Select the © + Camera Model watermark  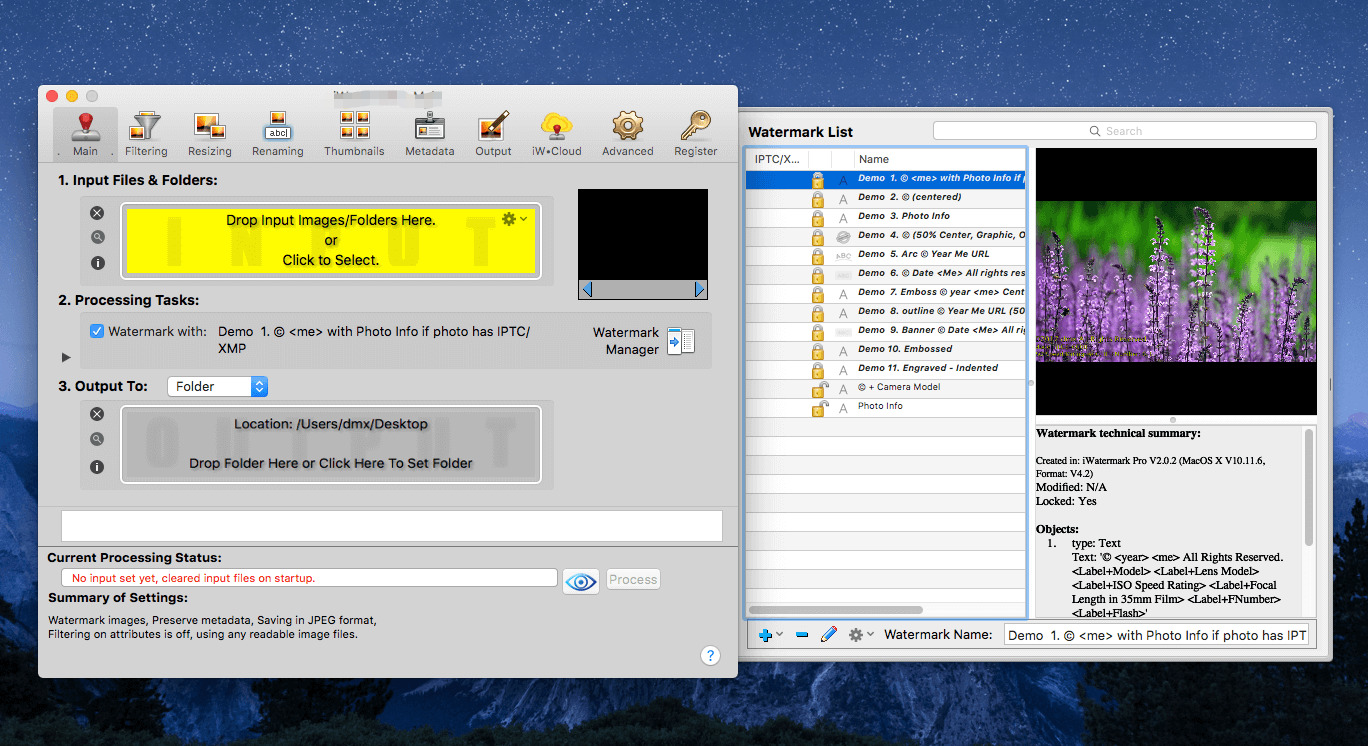click(x=885, y=388)
